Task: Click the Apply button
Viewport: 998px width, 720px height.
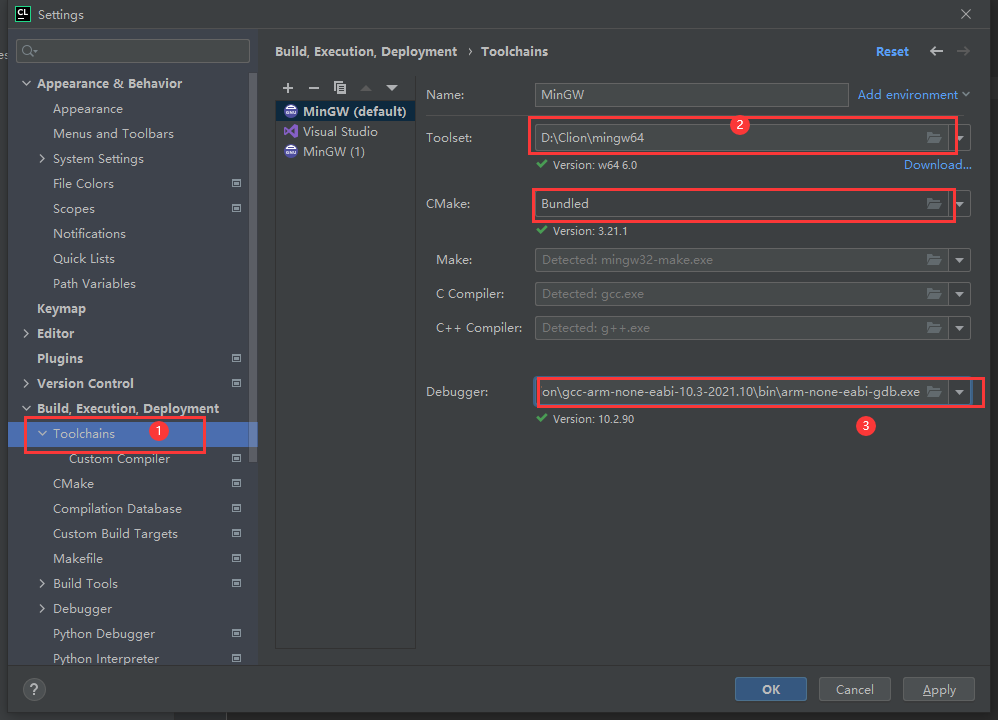Action: pyautogui.click(x=939, y=689)
